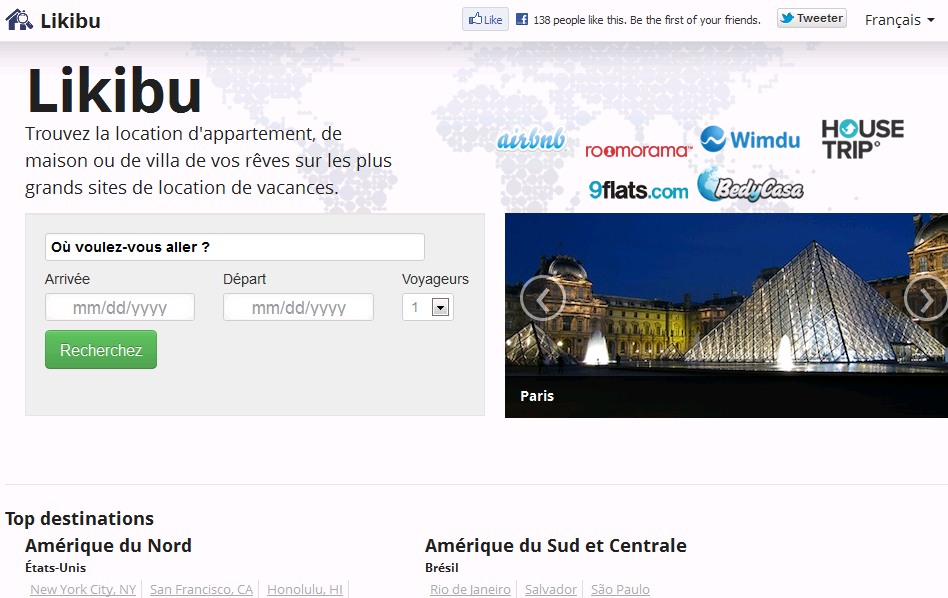Click the airbnb logo

coord(531,140)
